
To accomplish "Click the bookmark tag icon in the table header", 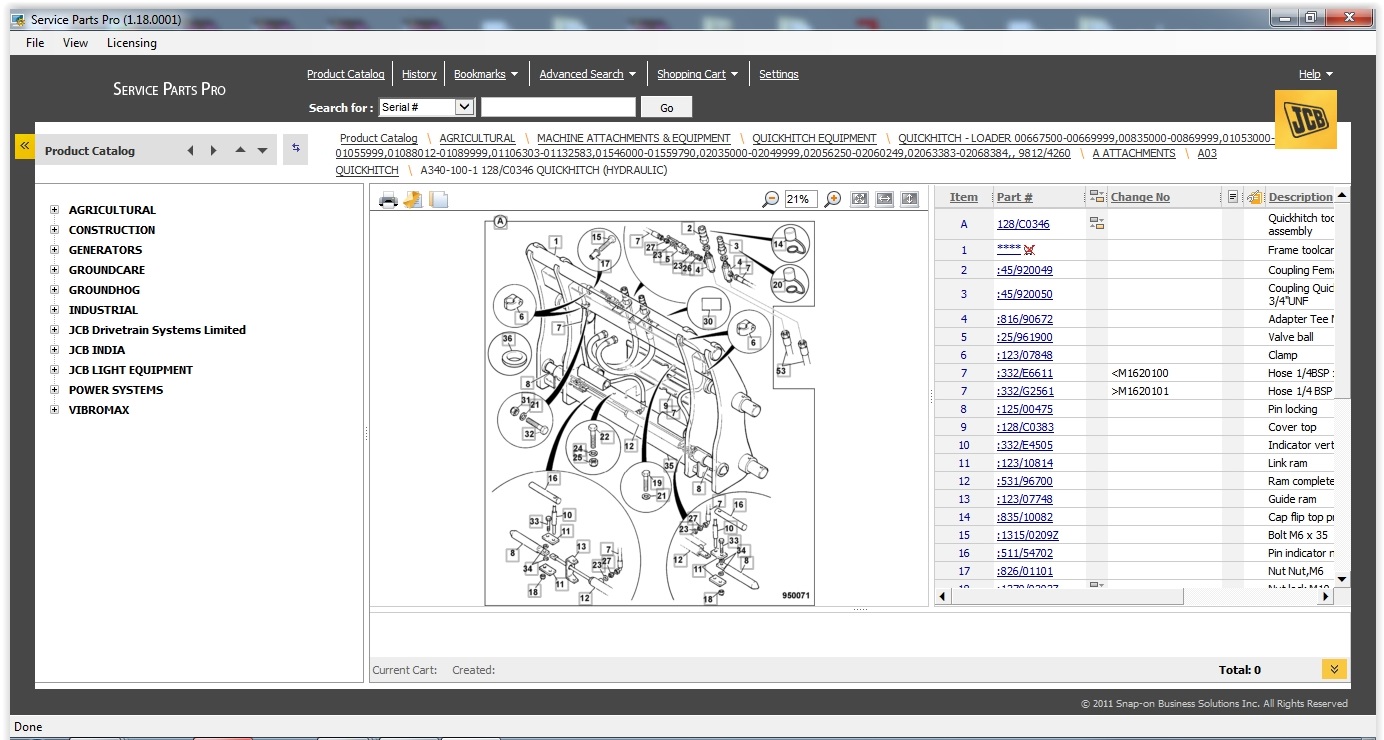I will coord(1255,197).
